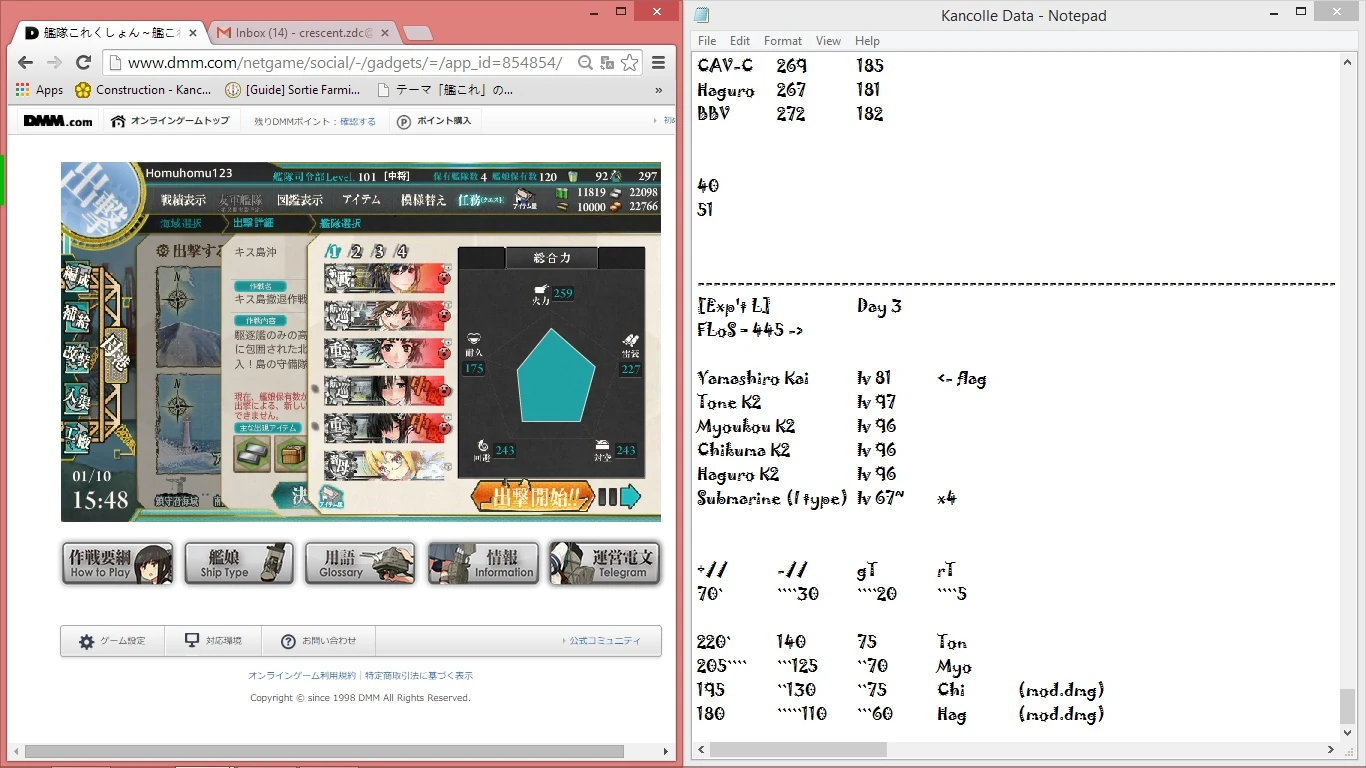This screenshot has width=1366, height=768.
Task: Open the アイテム屋 shop icon in top bar
Action: 526,199
